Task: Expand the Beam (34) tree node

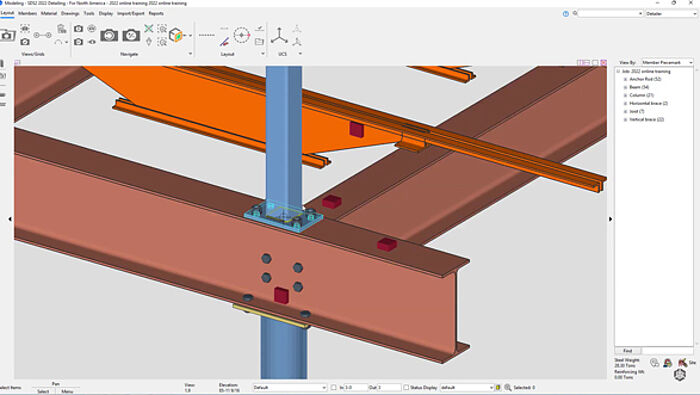Action: (x=625, y=87)
